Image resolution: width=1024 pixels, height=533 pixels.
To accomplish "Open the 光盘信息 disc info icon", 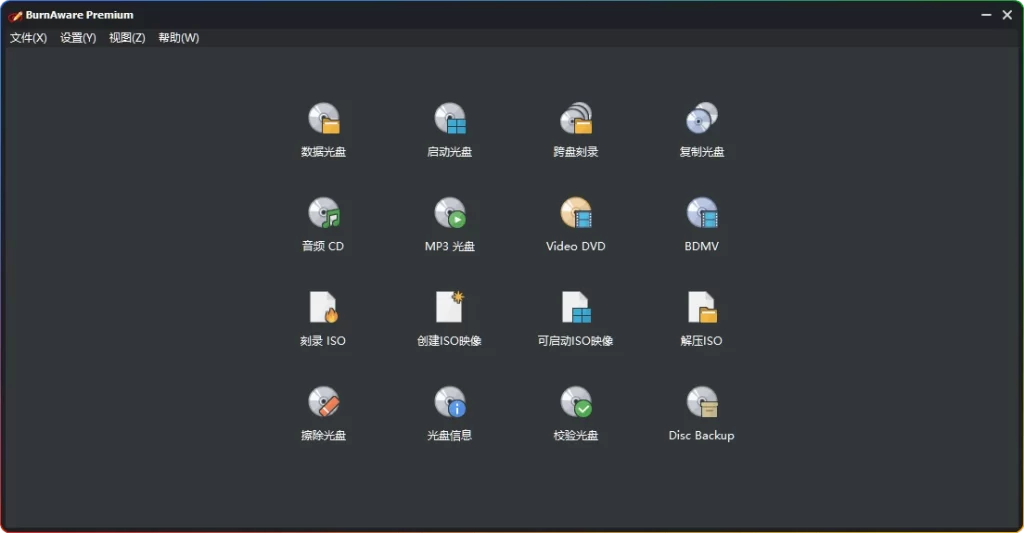I will click(450, 402).
